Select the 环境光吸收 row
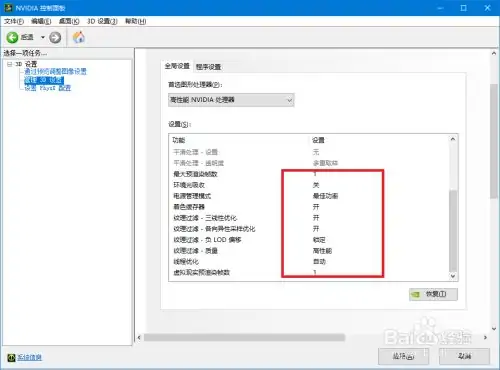Screen dimensions: 500x370 click(309, 185)
